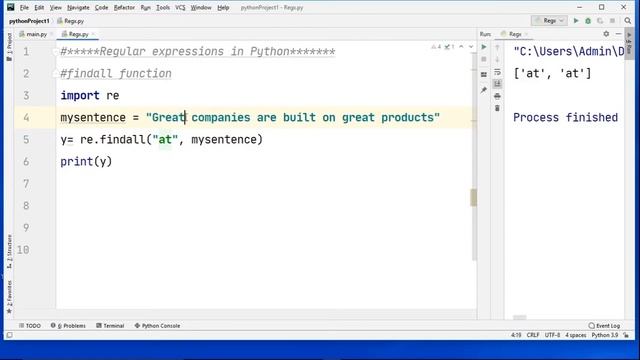The height and width of the screenshot is (360, 640).
Task: Open the UTF-8 encoding selector
Action: (x=552, y=335)
